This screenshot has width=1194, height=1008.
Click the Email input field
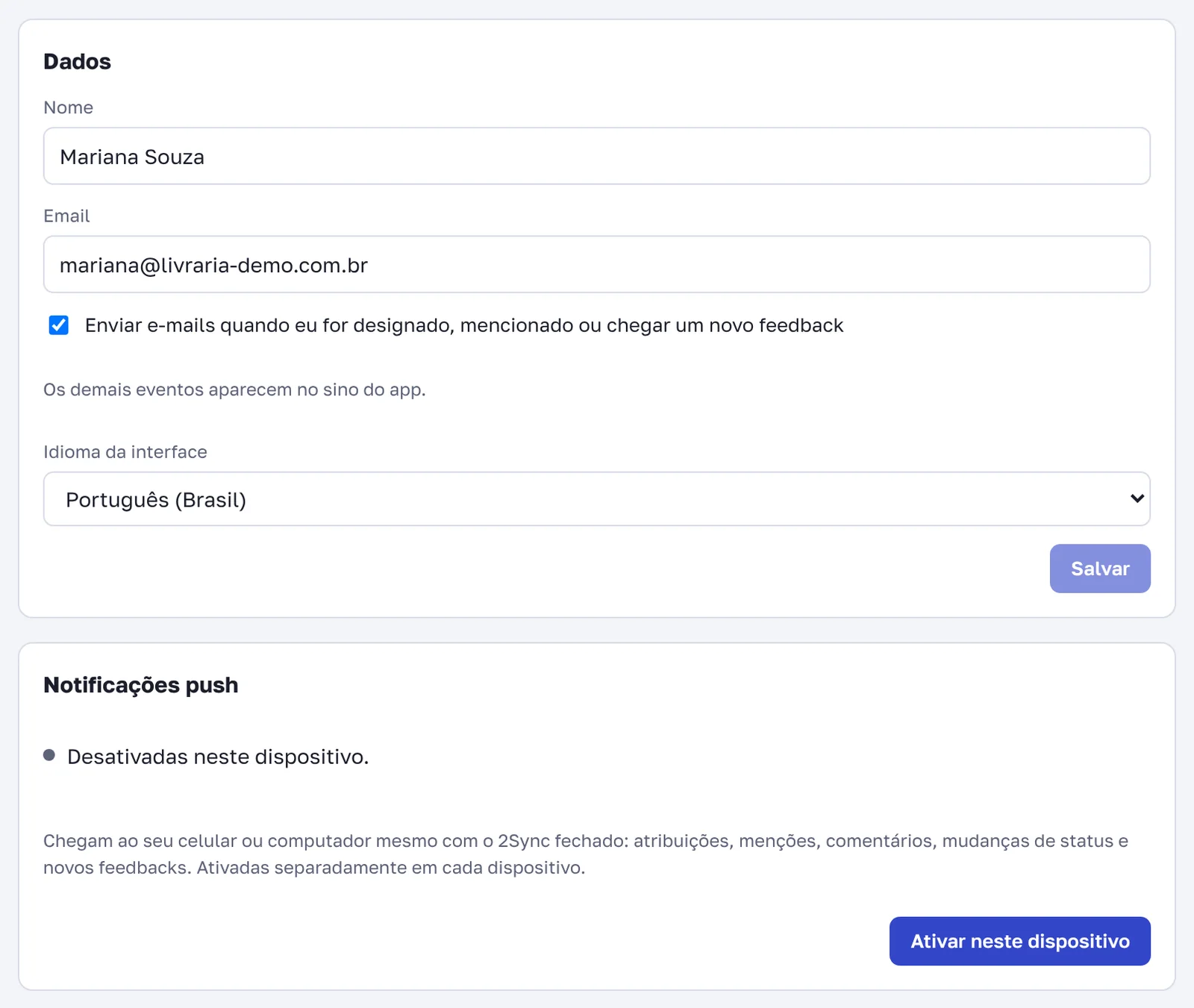click(x=596, y=264)
